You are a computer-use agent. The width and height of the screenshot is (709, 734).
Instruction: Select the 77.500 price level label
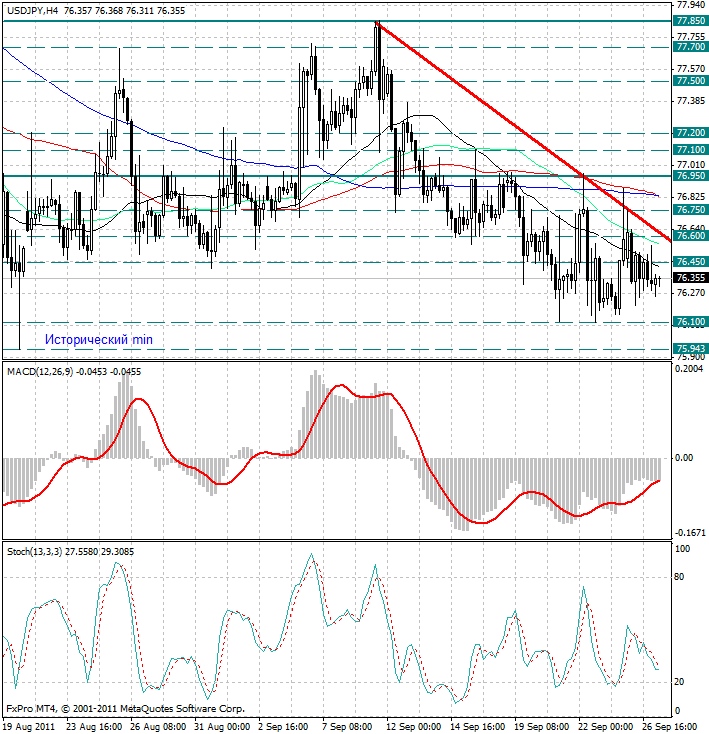tap(690, 81)
